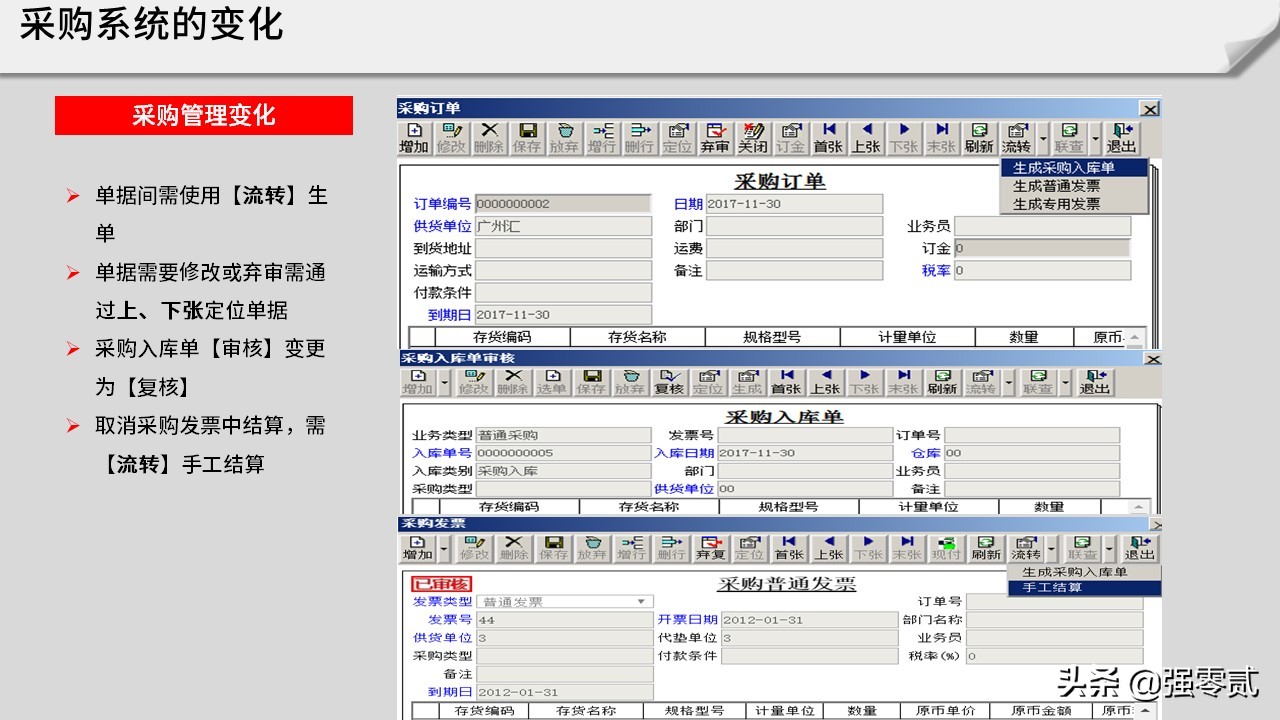Click the 供货单位 field in 采购订单

(x=563, y=226)
